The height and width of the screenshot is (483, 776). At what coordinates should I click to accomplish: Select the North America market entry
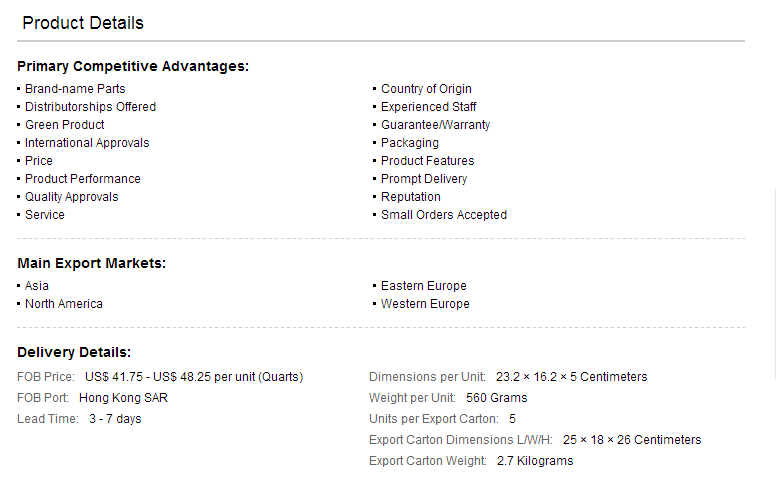click(x=64, y=304)
